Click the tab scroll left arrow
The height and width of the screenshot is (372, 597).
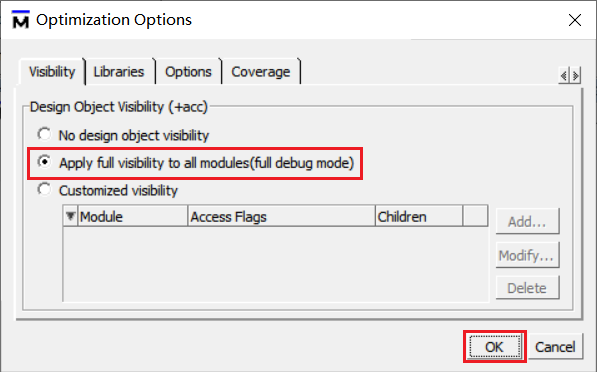[x=563, y=75]
